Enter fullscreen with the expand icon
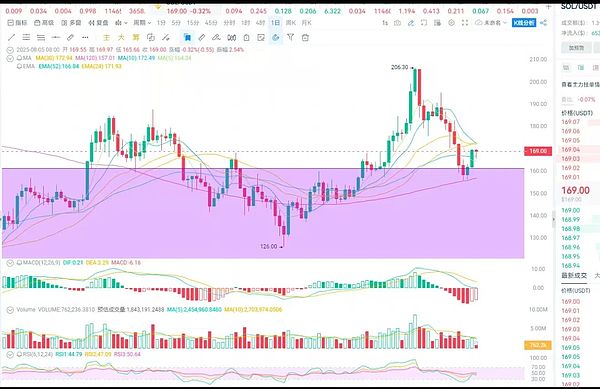 click(465, 23)
